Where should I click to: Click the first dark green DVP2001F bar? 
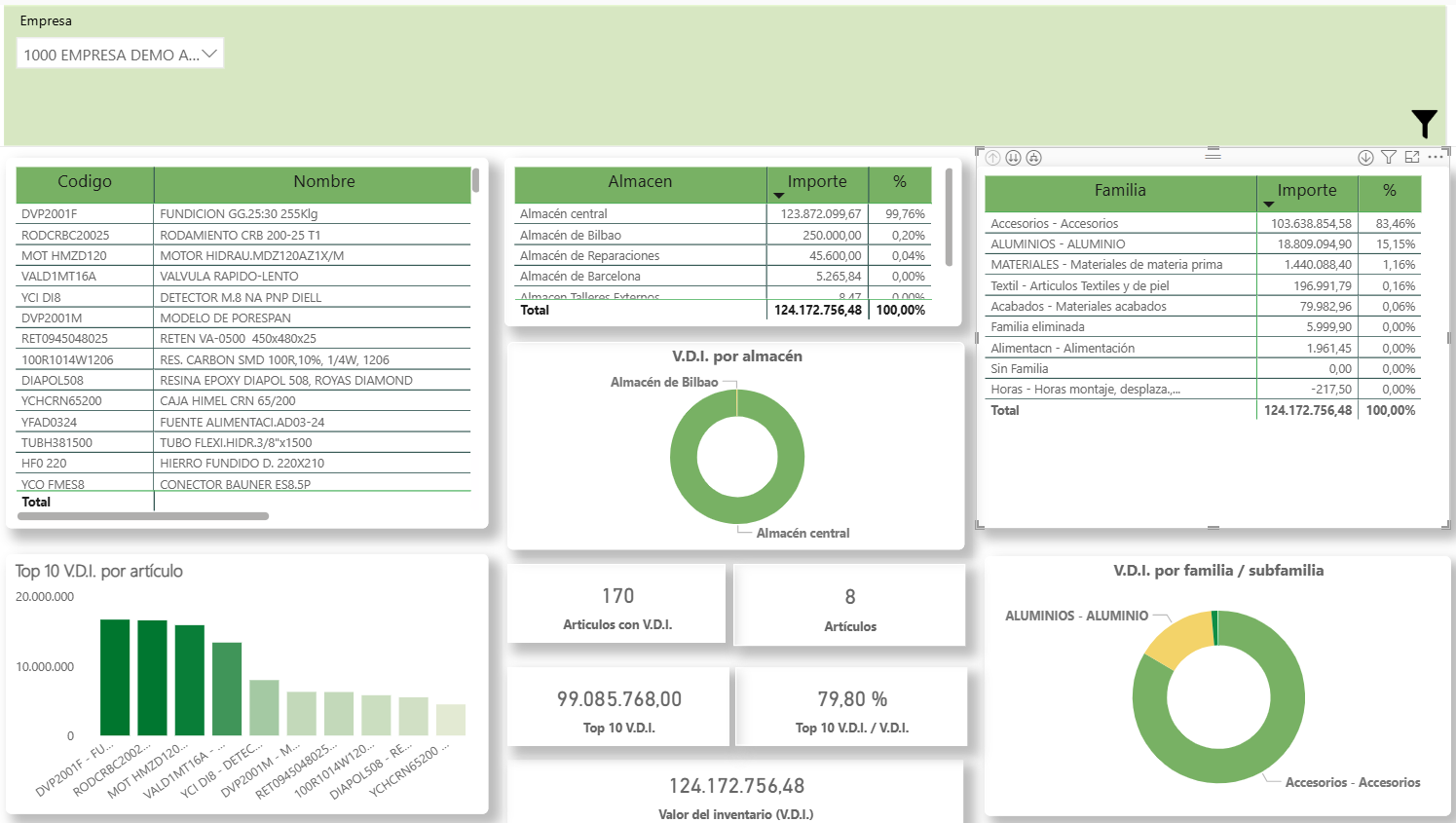115,677
